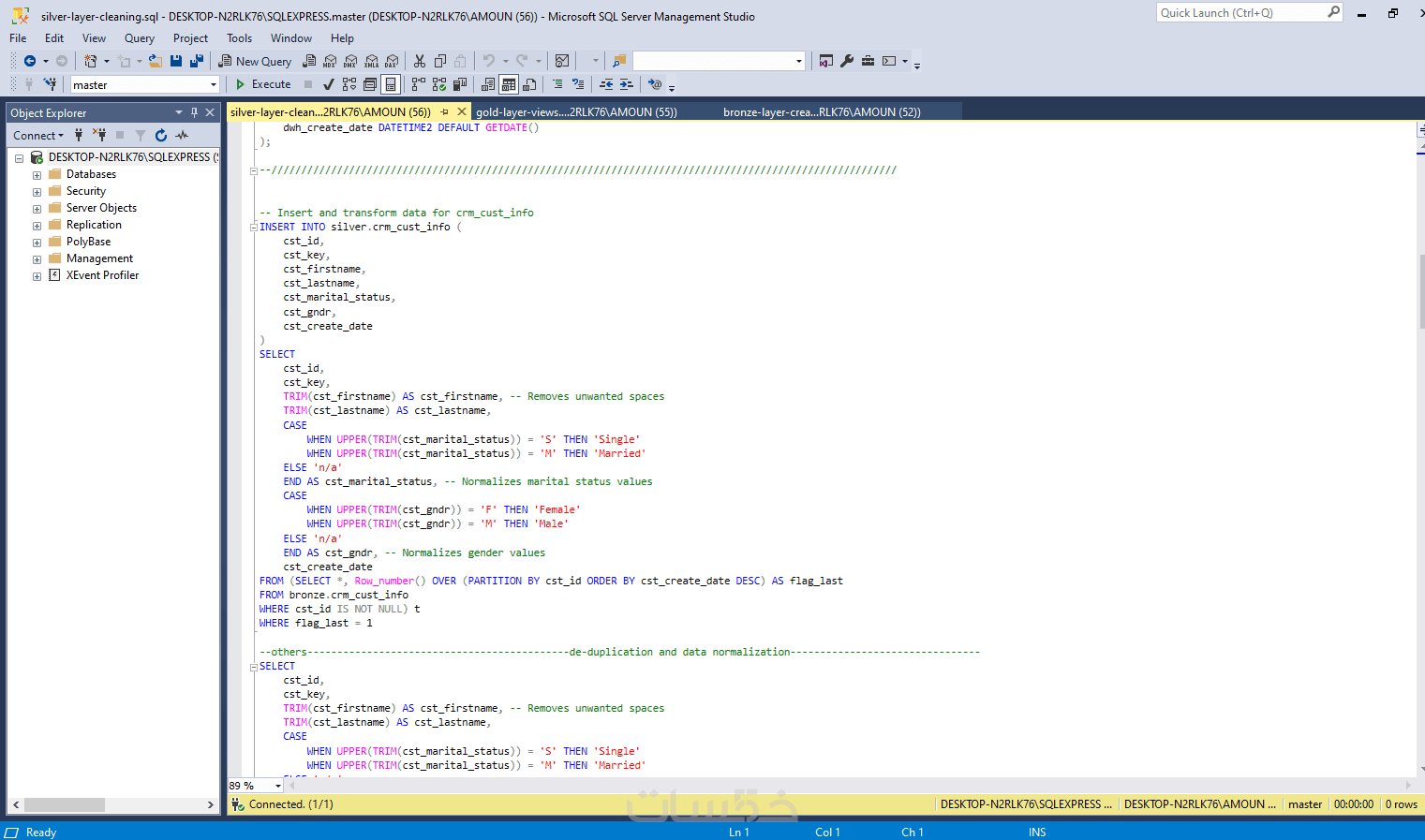
Task: Open the Query menu
Action: pyautogui.click(x=140, y=38)
